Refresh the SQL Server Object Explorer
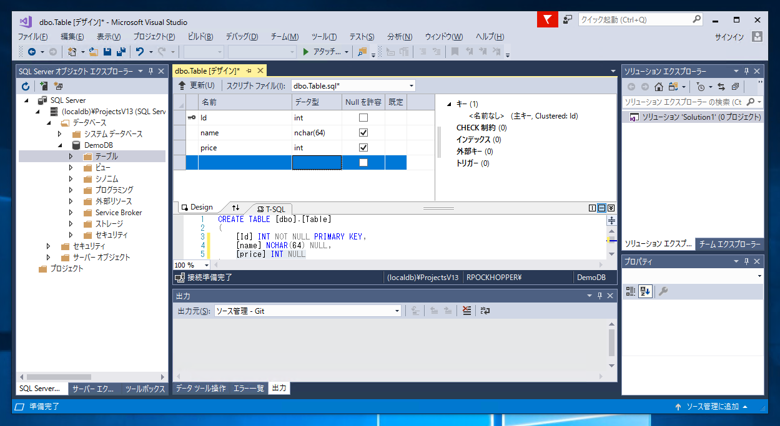This screenshot has width=780, height=426. (x=25, y=86)
